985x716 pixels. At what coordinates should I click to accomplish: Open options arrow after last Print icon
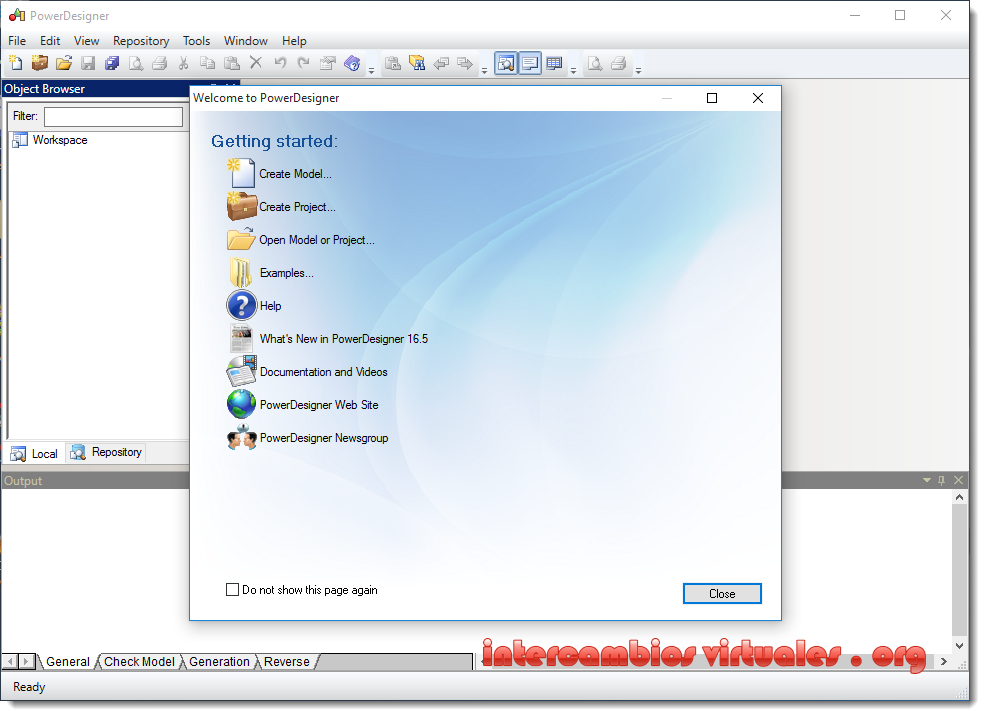638,70
